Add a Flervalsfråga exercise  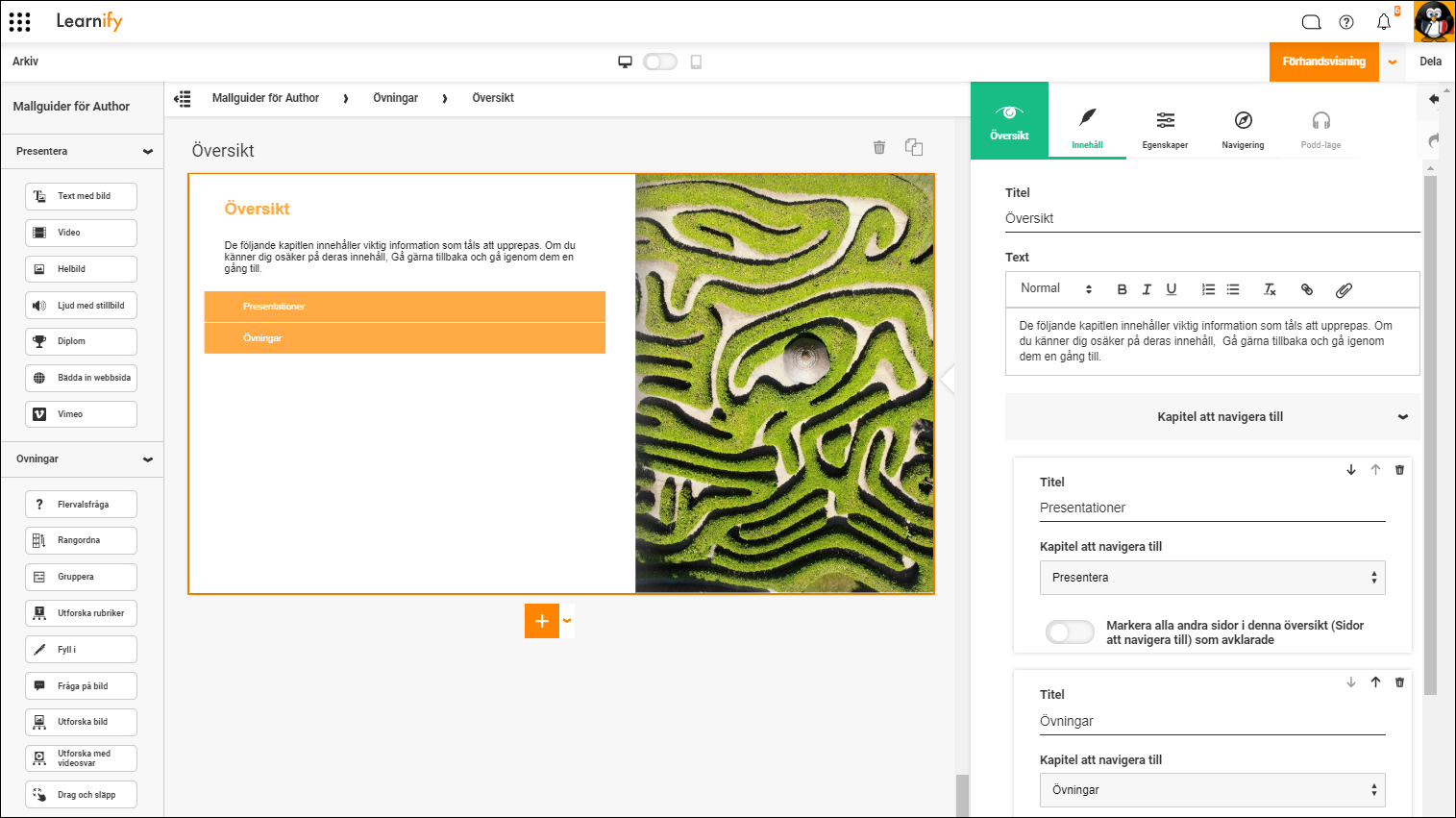(81, 505)
